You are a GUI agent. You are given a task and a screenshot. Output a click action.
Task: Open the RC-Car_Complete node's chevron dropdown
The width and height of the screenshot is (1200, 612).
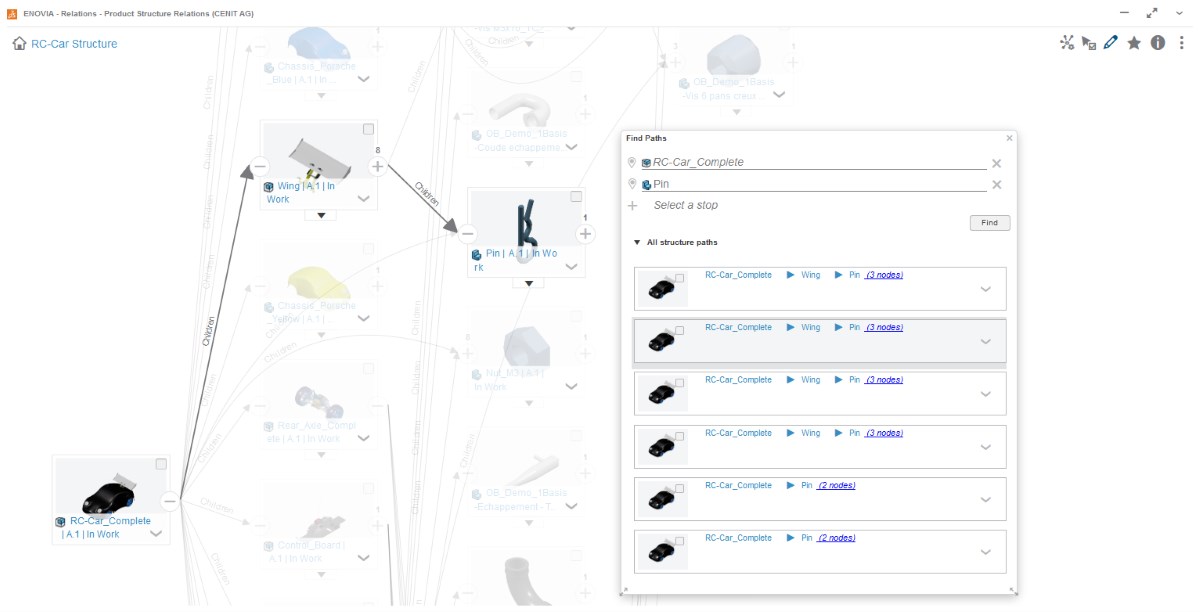(x=156, y=534)
